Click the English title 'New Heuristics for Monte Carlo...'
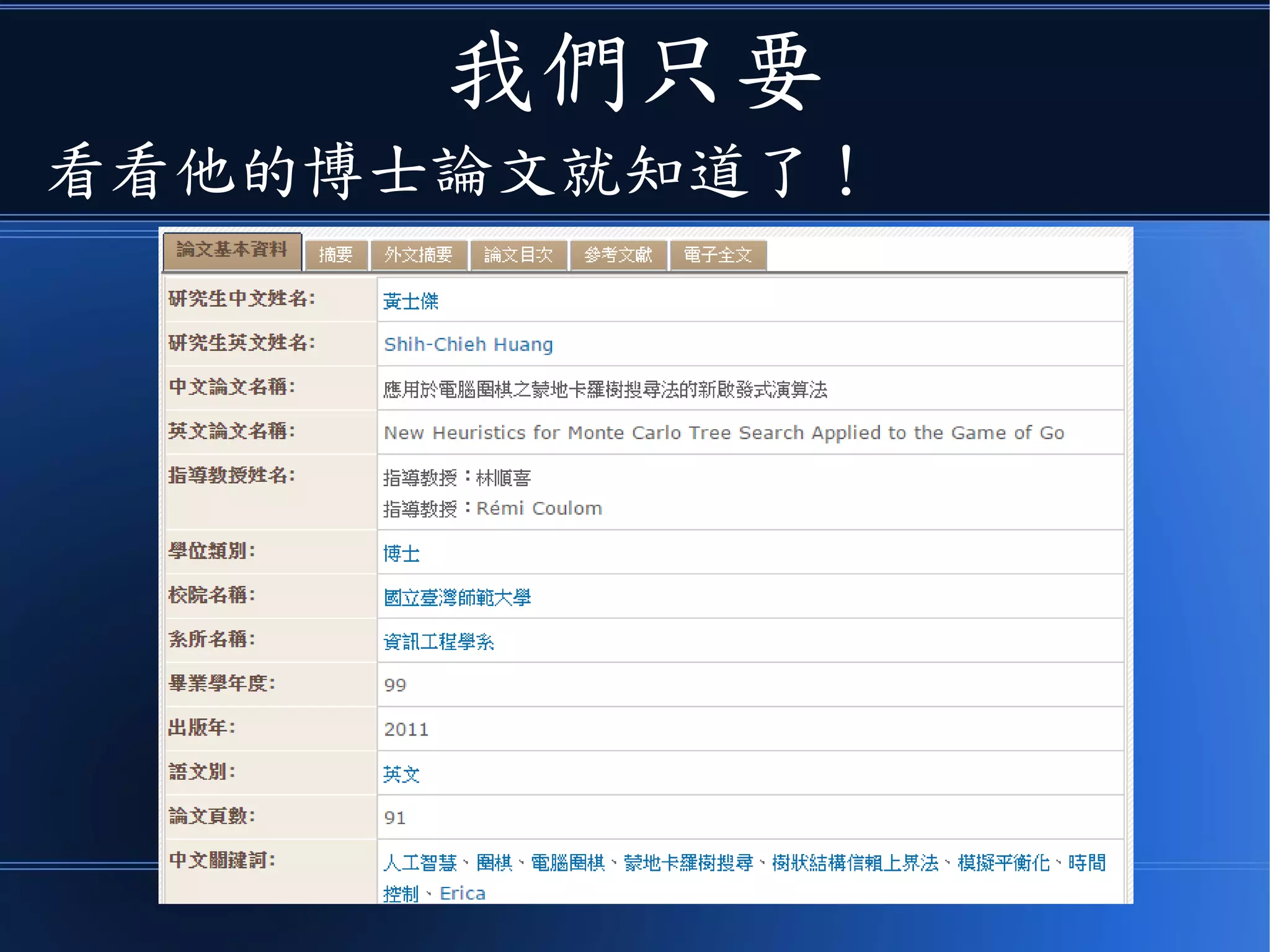 pos(724,432)
